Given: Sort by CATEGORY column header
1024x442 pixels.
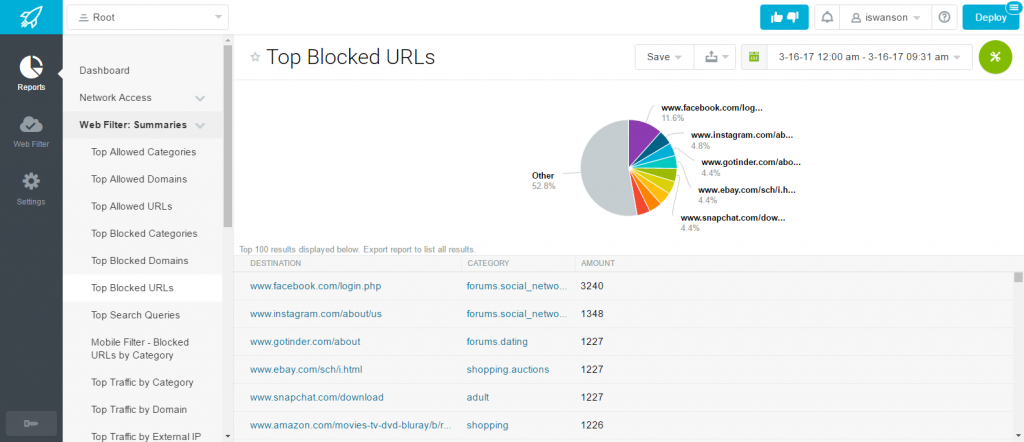Looking at the screenshot, I should tap(488, 263).
